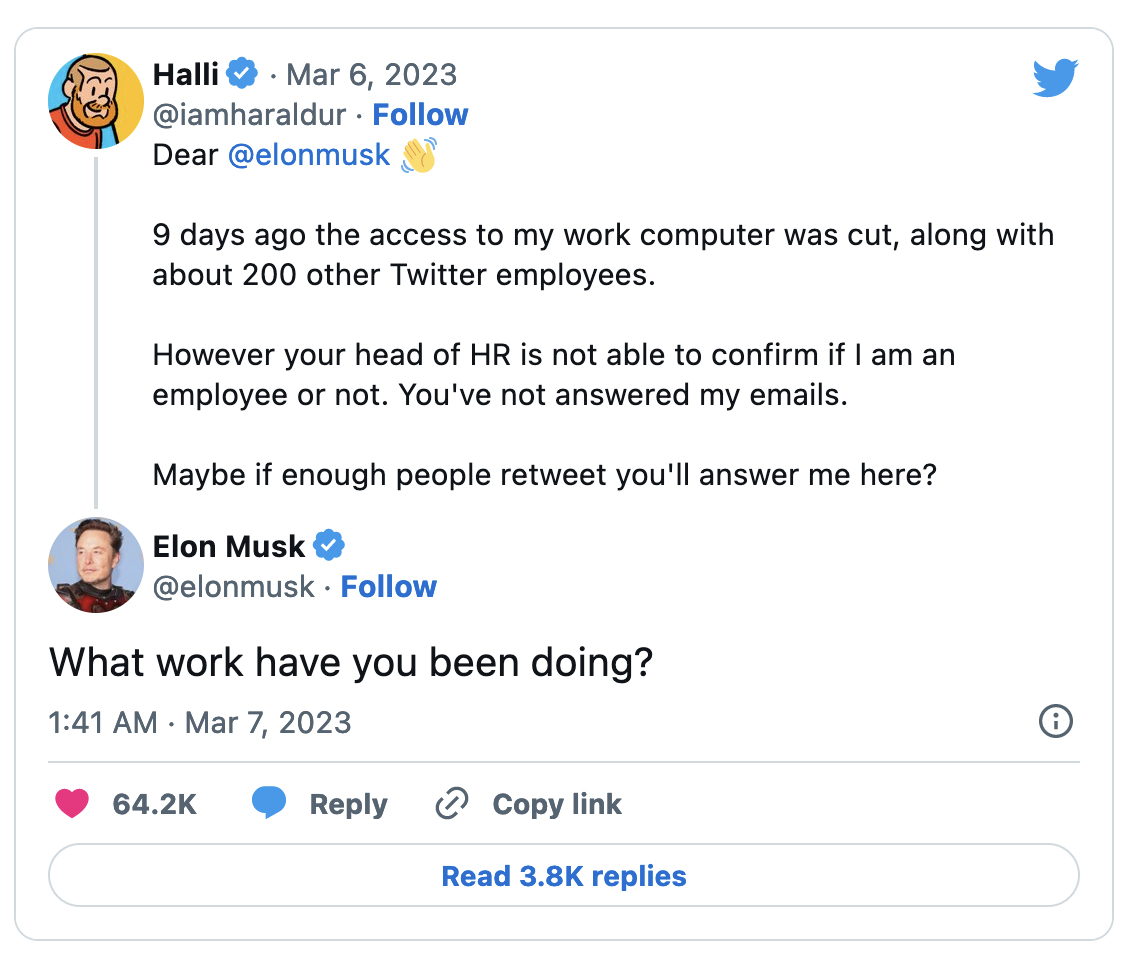
Task: Click the @elonmusk mention in tweet
Action: pos(309,155)
